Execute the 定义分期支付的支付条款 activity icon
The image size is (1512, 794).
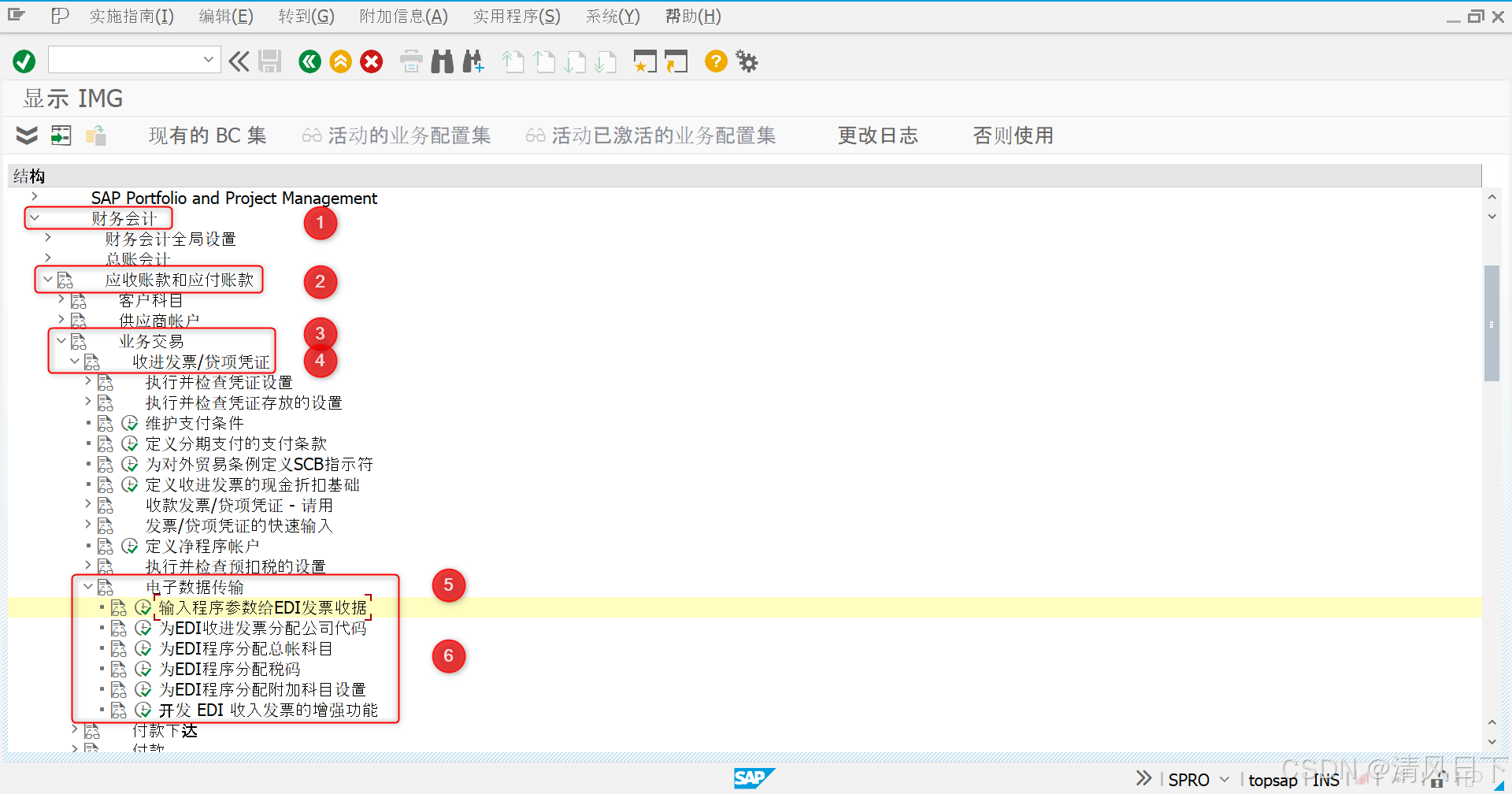[x=130, y=444]
